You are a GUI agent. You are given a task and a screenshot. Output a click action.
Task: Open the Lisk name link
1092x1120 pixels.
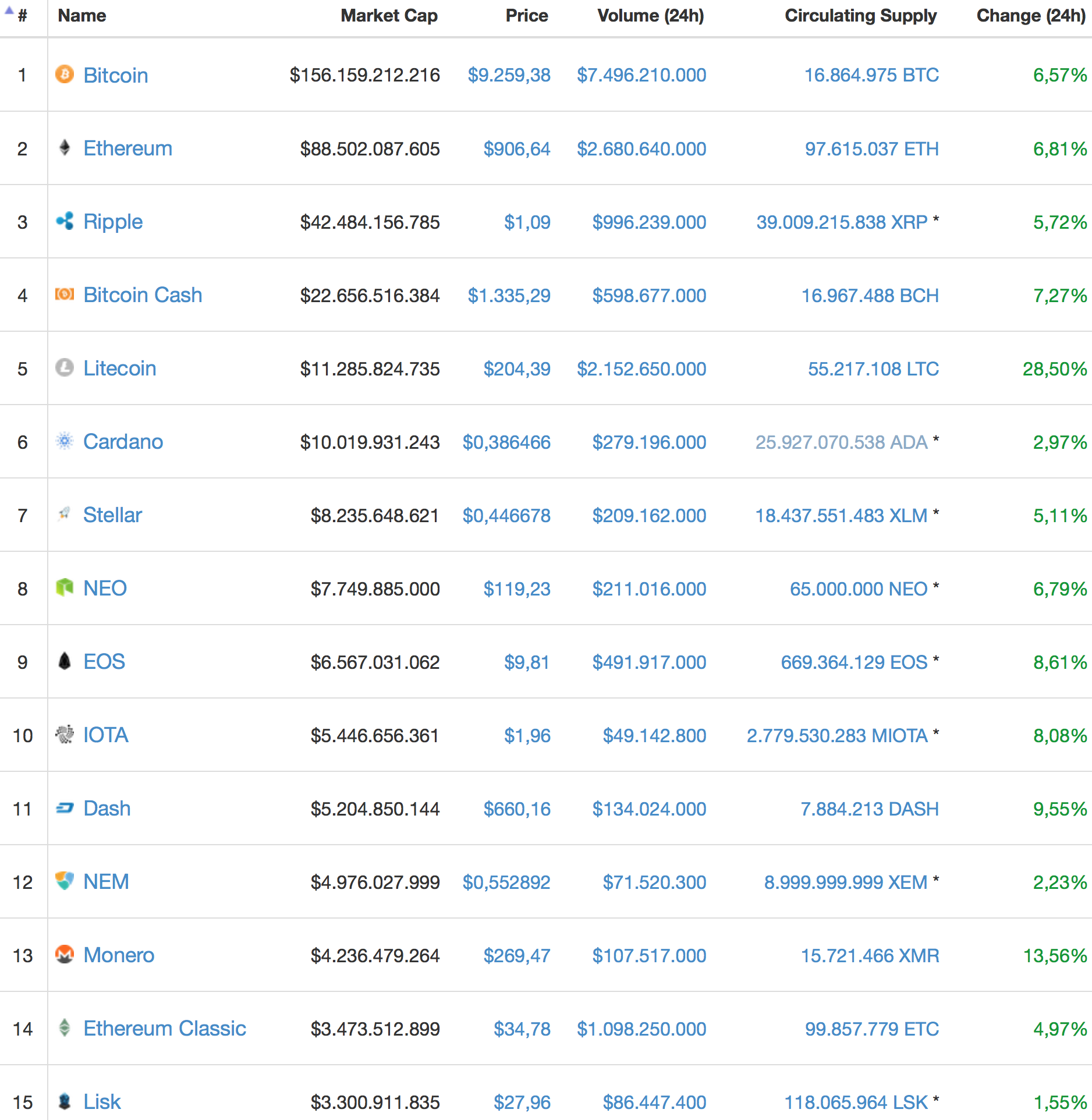pos(102,1103)
